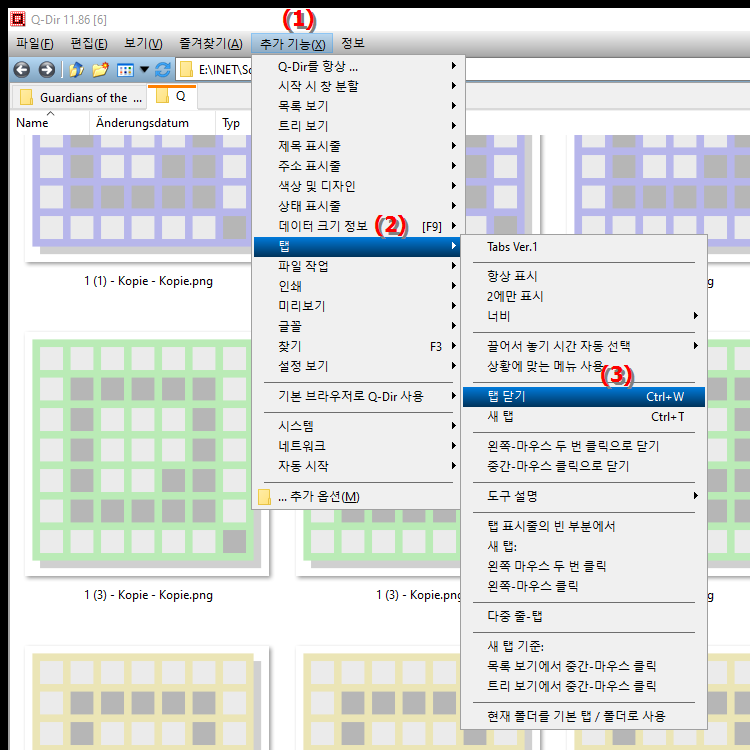Image resolution: width=750 pixels, height=750 pixels.
Task: Click the view mode grid icon
Action: click(x=125, y=70)
